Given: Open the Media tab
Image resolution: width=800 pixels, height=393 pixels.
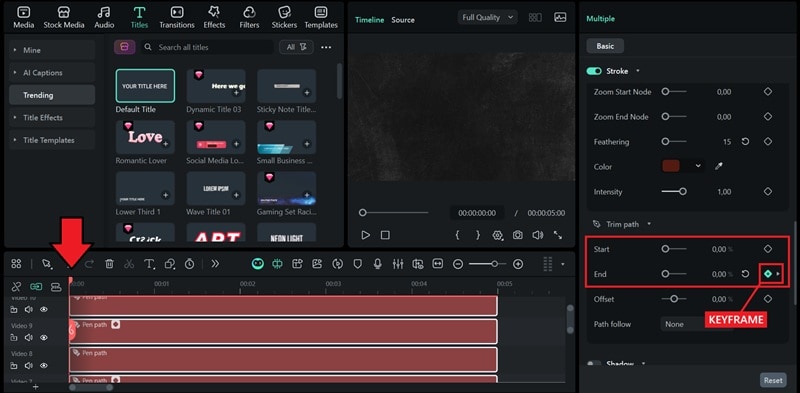Looking at the screenshot, I should click(23, 17).
